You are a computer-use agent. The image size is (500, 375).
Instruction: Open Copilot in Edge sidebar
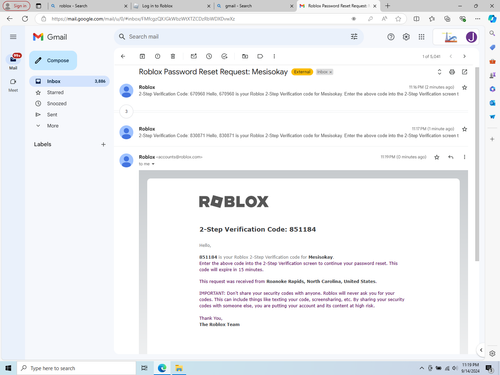coord(492,19)
